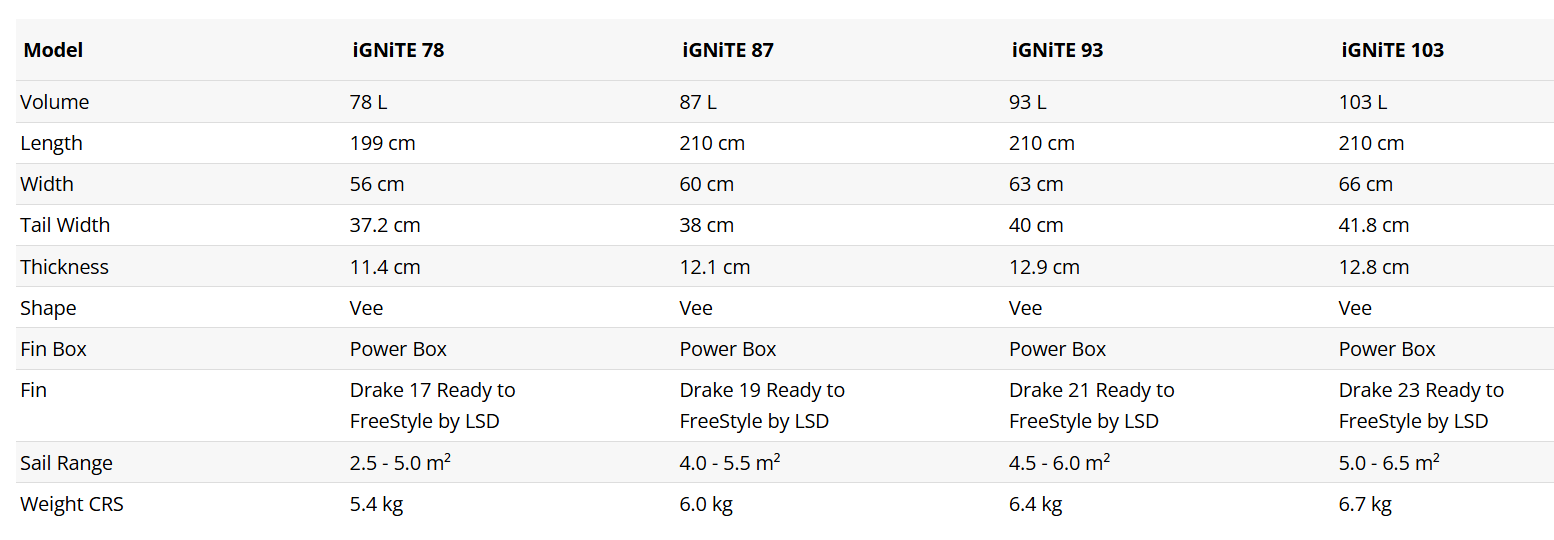This screenshot has width=1554, height=540.
Task: Click the iGNiTE 93 column header
Action: 1056,50
